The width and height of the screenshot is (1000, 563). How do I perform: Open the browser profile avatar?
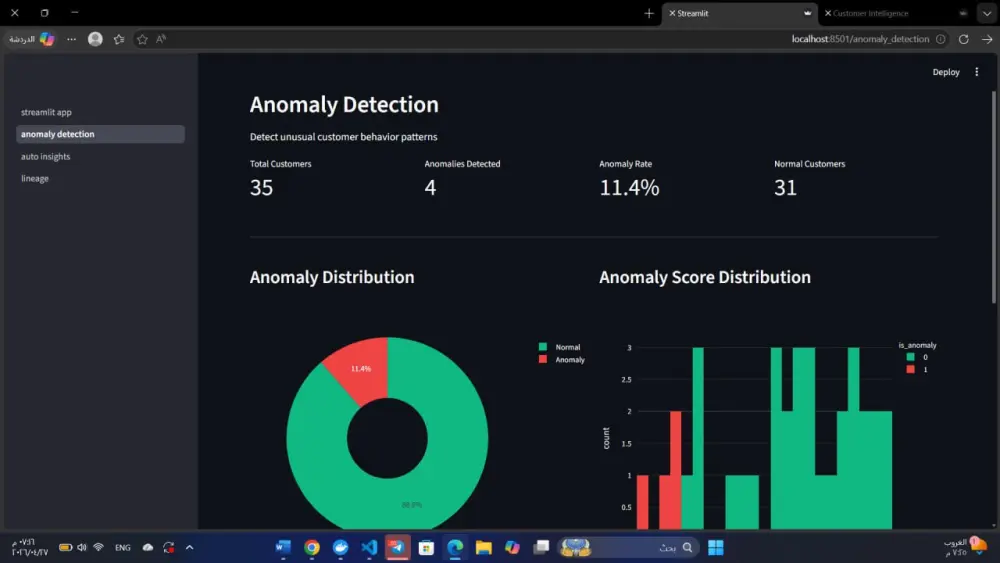pyautogui.click(x=95, y=39)
